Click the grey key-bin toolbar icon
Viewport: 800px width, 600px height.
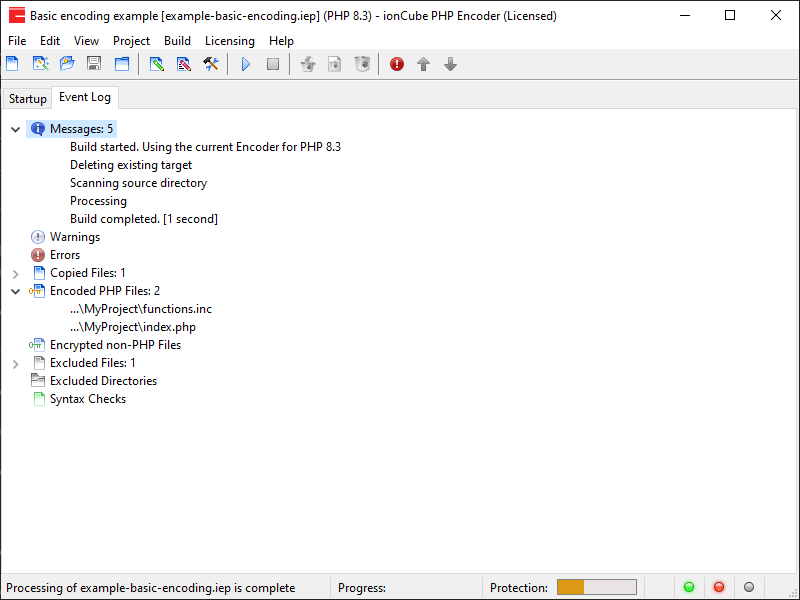[x=308, y=64]
